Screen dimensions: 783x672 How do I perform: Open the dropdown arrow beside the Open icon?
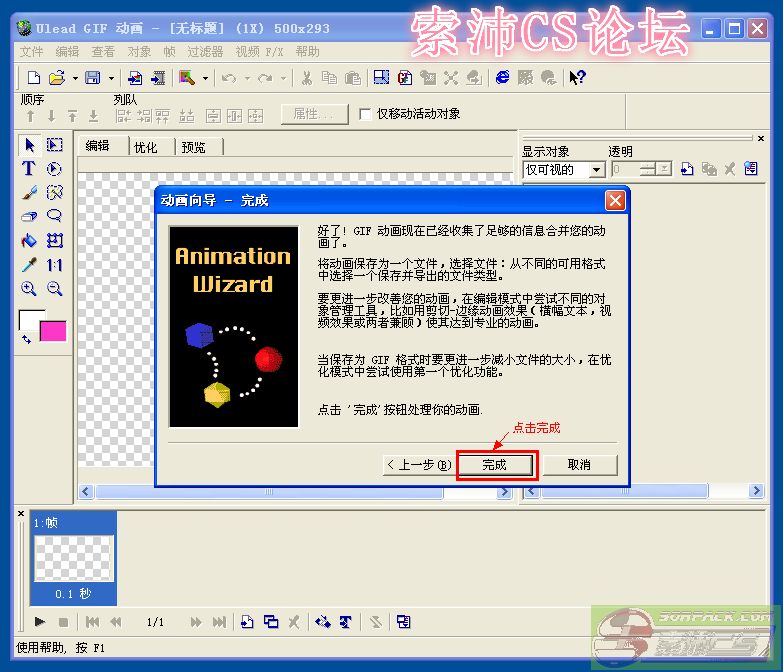click(x=75, y=78)
